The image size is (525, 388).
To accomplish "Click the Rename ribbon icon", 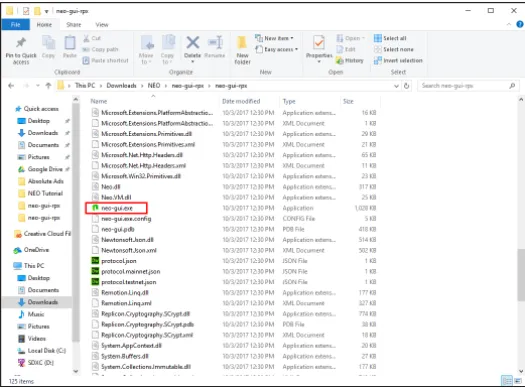I will pos(215,43).
